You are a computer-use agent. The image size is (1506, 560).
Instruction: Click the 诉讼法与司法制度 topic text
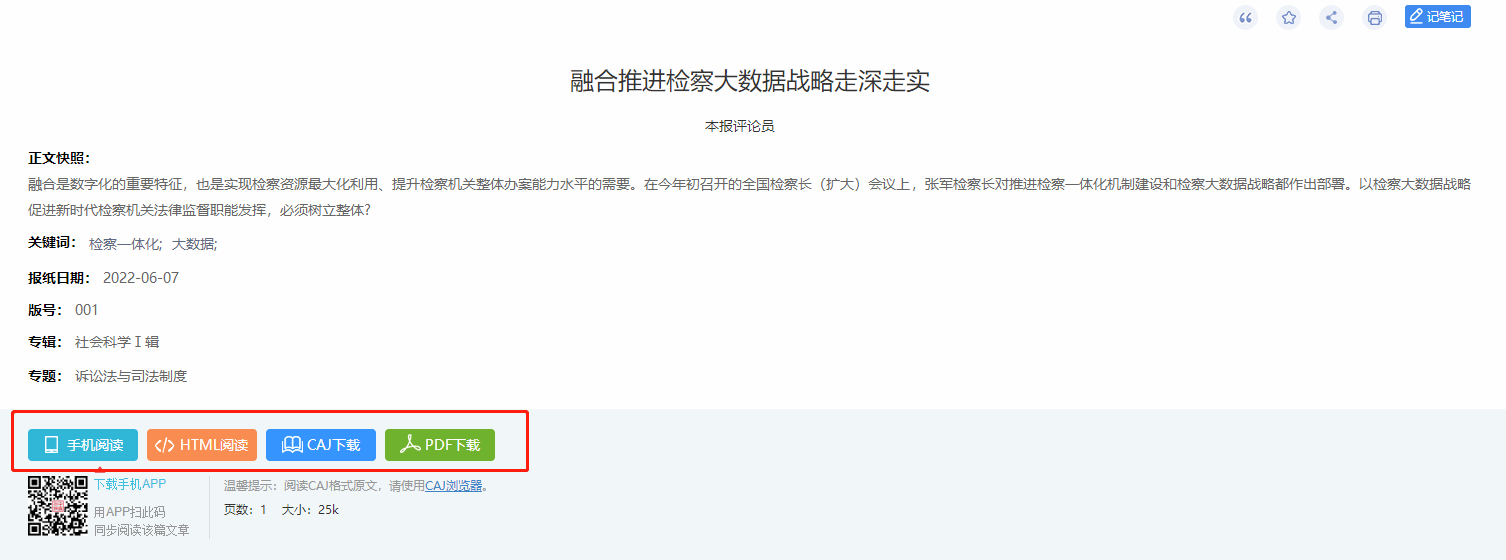click(131, 376)
